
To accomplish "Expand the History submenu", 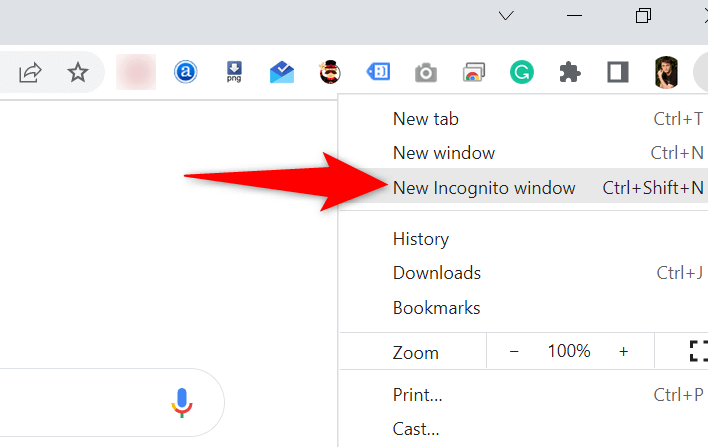I will pyautogui.click(x=421, y=239).
